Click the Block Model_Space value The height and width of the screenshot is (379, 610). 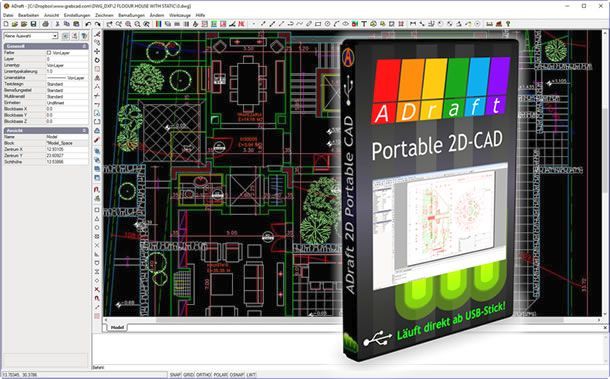pos(67,143)
